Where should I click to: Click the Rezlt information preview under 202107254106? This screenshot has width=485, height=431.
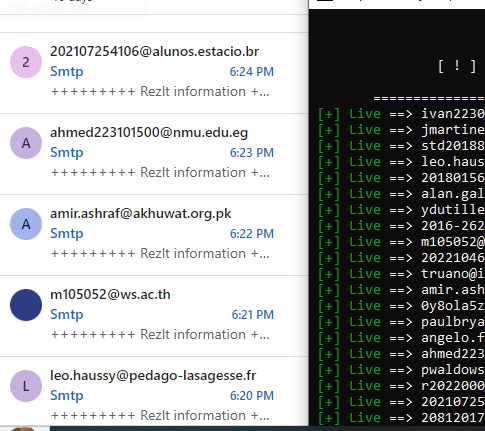(160, 91)
